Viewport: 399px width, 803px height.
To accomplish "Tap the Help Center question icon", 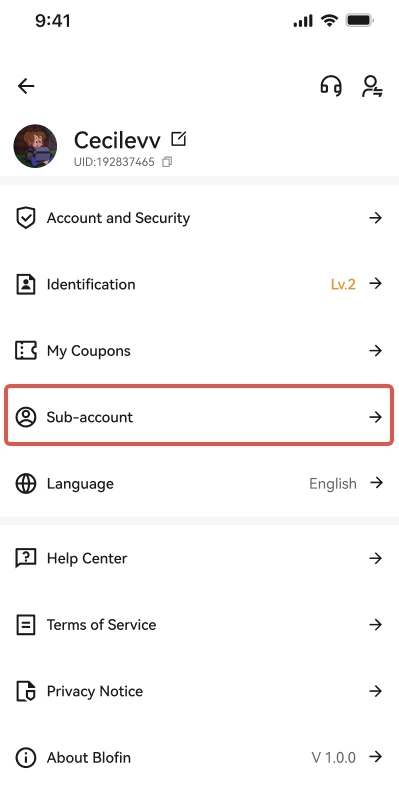I will 26,558.
